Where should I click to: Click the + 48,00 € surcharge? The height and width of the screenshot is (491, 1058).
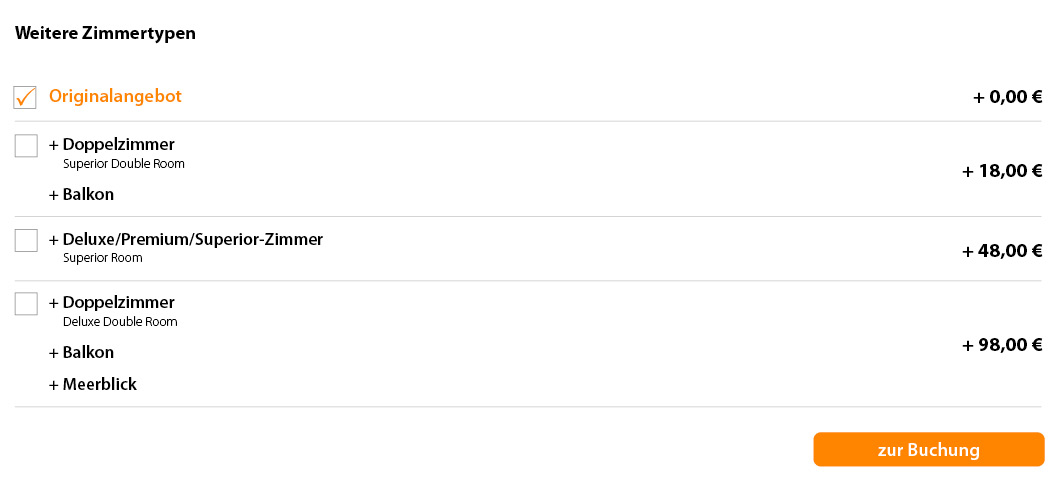point(1002,251)
